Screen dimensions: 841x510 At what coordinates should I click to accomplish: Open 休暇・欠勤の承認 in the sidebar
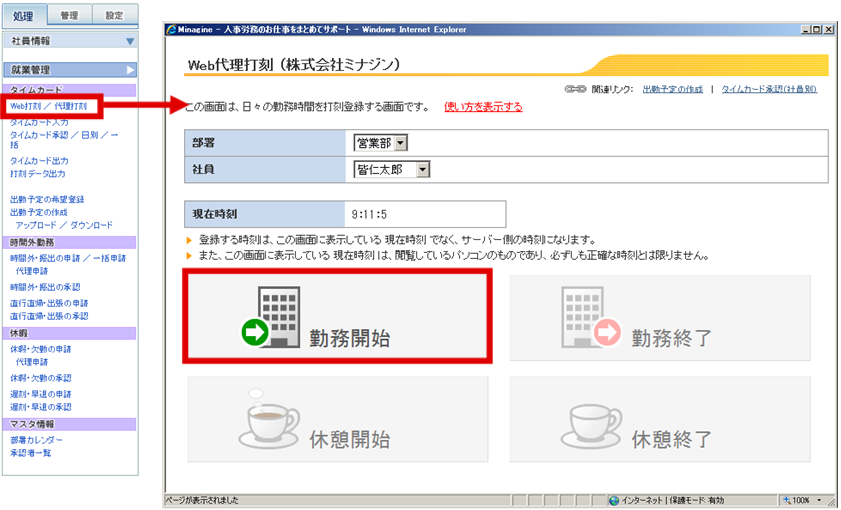pos(41,379)
